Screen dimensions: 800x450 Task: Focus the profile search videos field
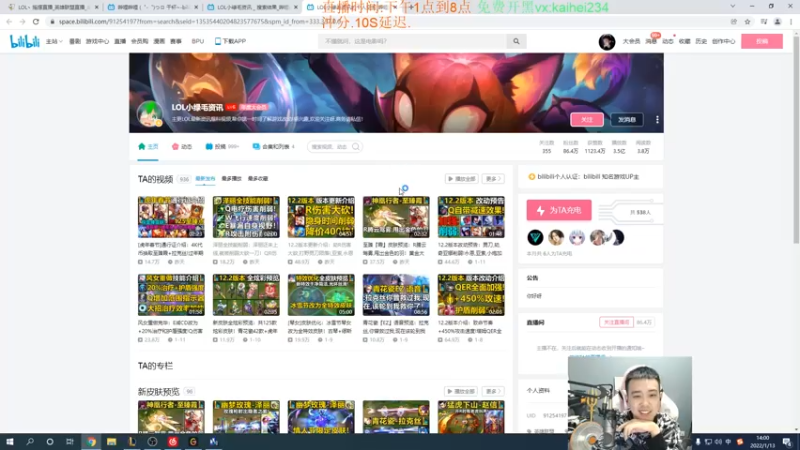329,147
